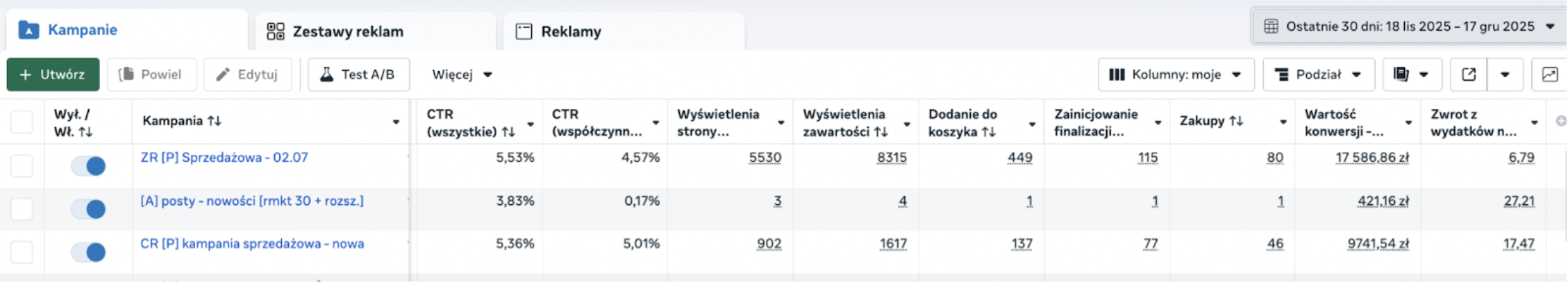1568x282 pixels.
Task: Open the export options dropdown arrow
Action: (x=1504, y=74)
